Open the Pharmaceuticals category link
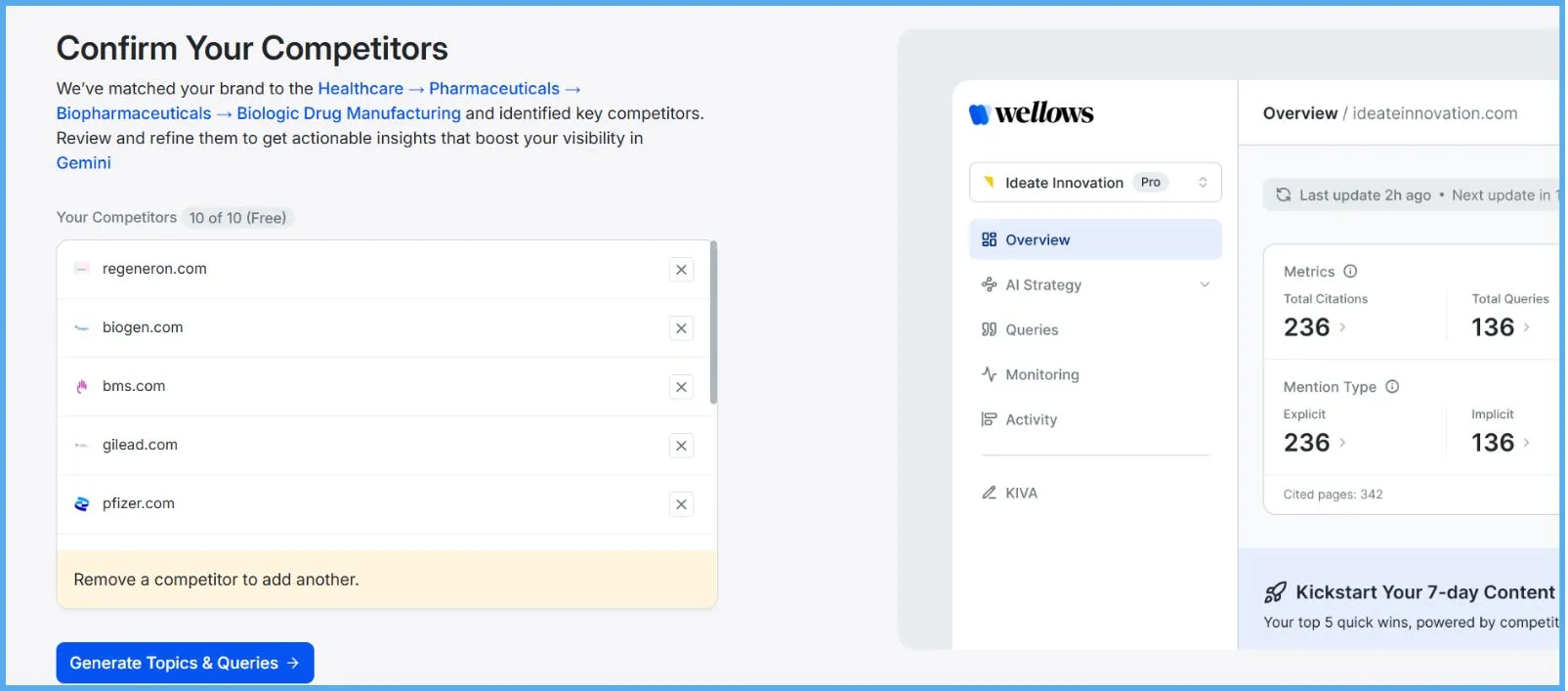The height and width of the screenshot is (691, 1568). tap(494, 89)
